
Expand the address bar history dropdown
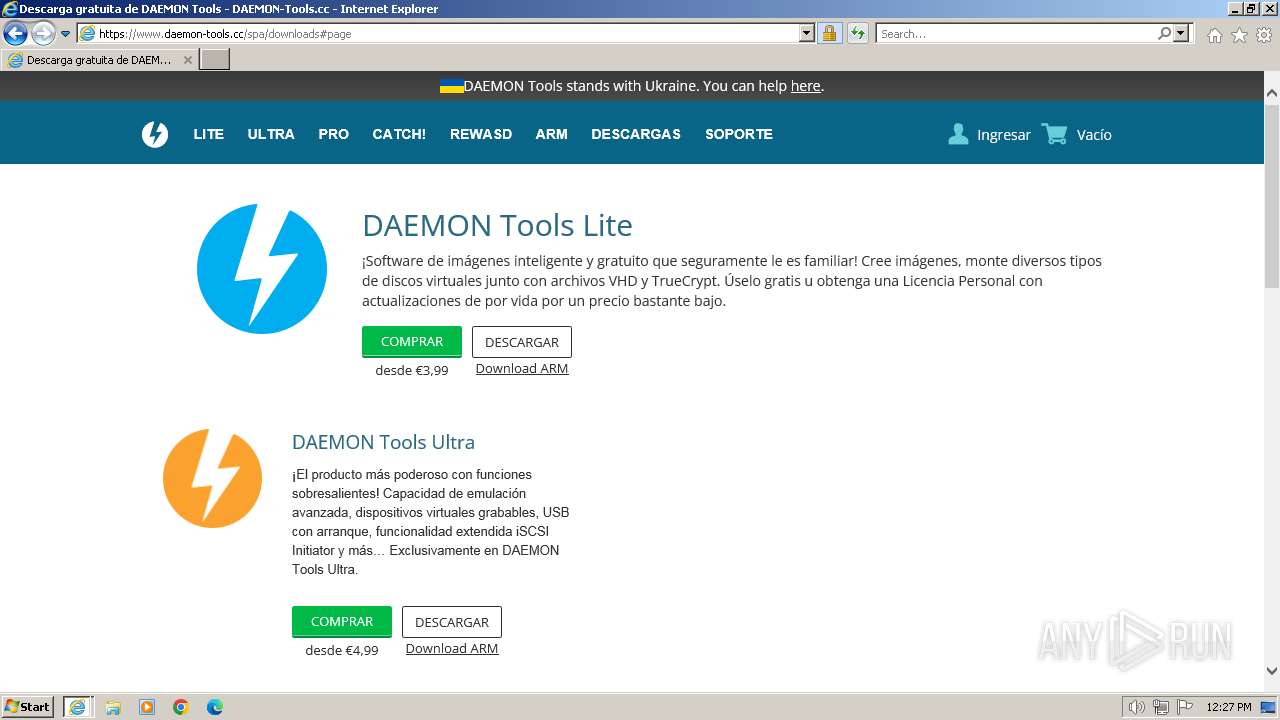807,33
